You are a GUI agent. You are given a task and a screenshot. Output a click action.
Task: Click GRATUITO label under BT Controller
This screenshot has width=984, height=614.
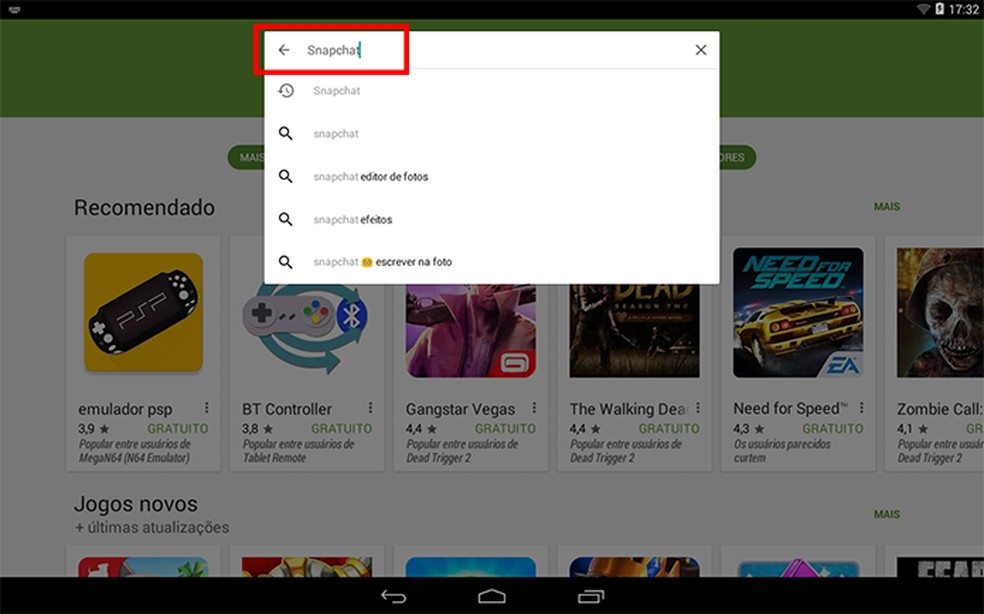tap(341, 429)
